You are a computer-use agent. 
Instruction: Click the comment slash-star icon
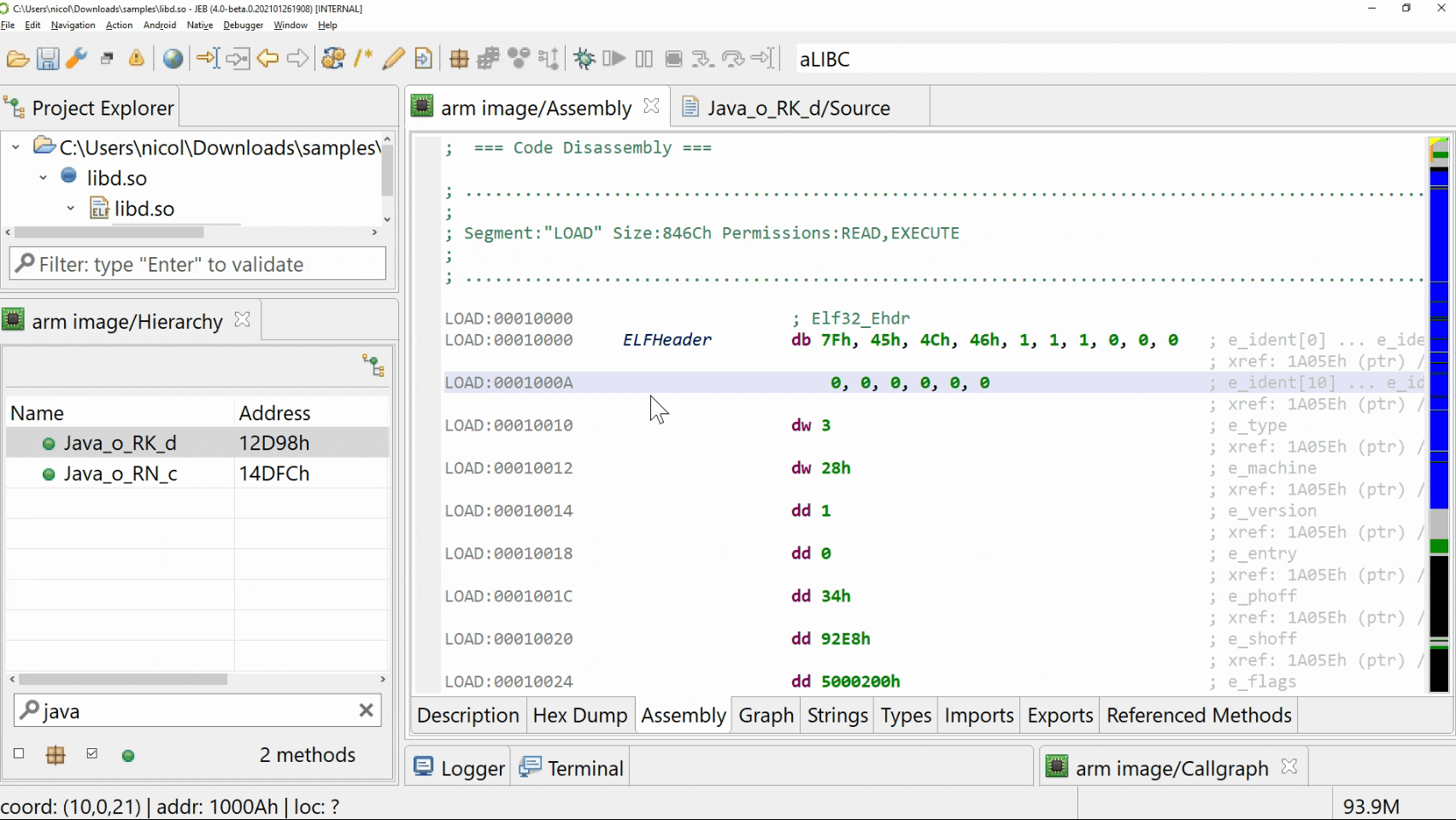pos(363,59)
